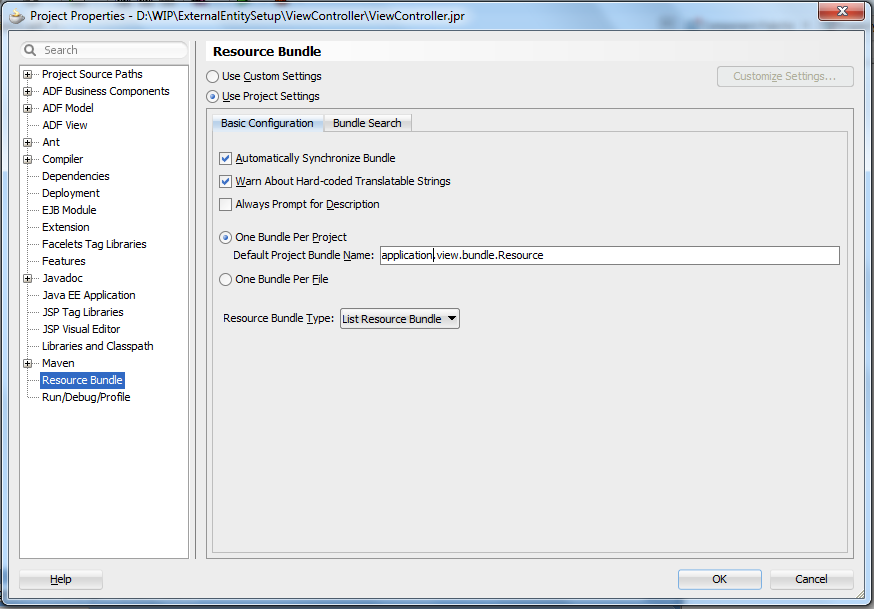This screenshot has width=874, height=609.
Task: Select ADF Business Components label
Action: (106, 91)
